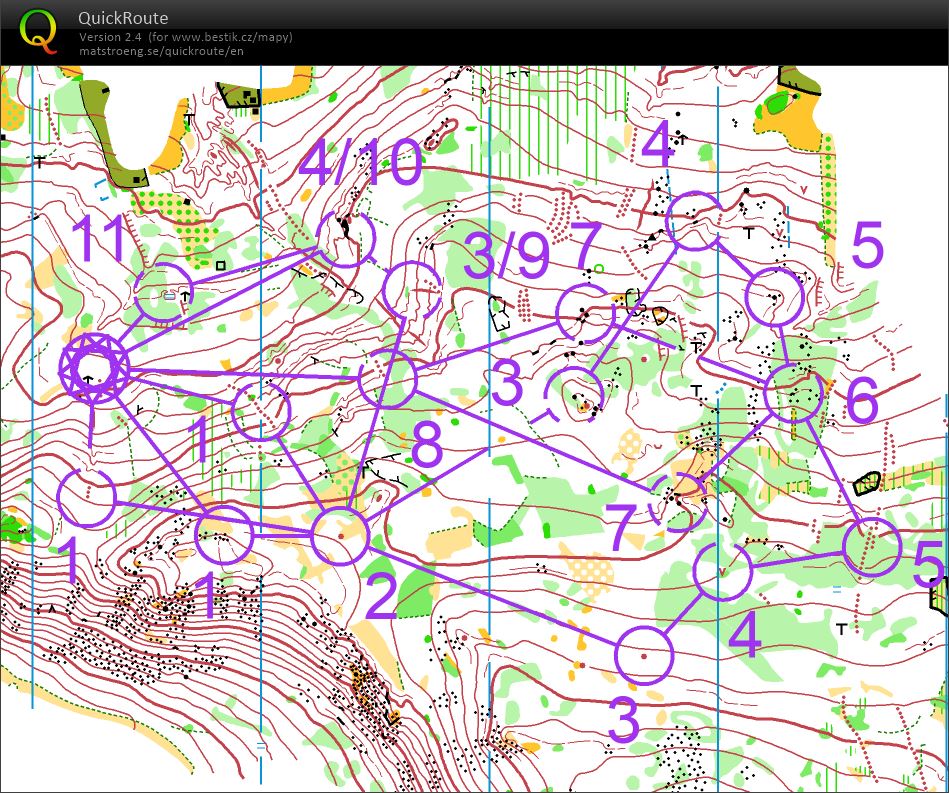Click the black-outlined green hatched polygon symbol
Image resolution: width=949 pixels, height=793 pixels.
coord(868,482)
